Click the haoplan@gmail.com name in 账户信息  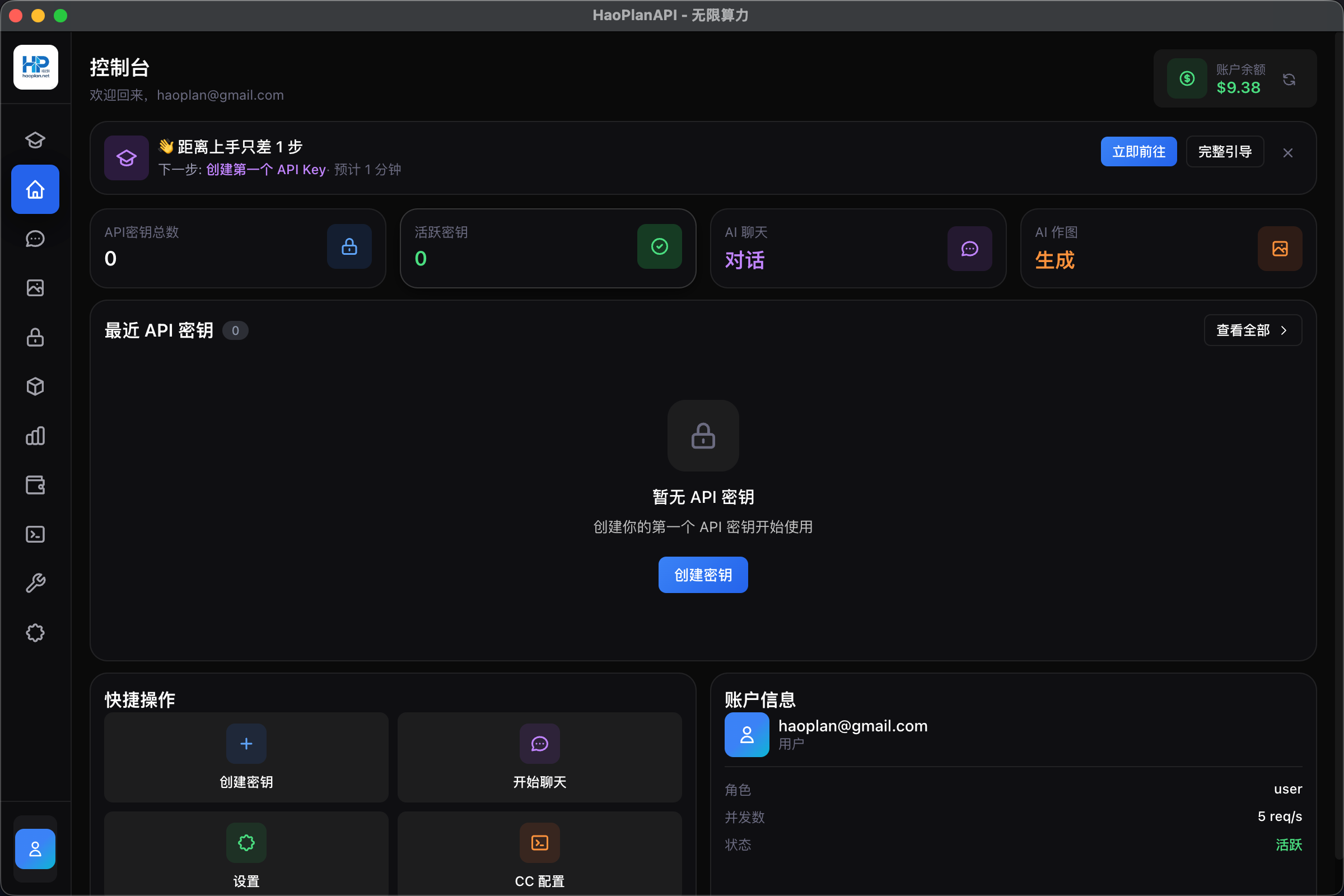(x=853, y=726)
